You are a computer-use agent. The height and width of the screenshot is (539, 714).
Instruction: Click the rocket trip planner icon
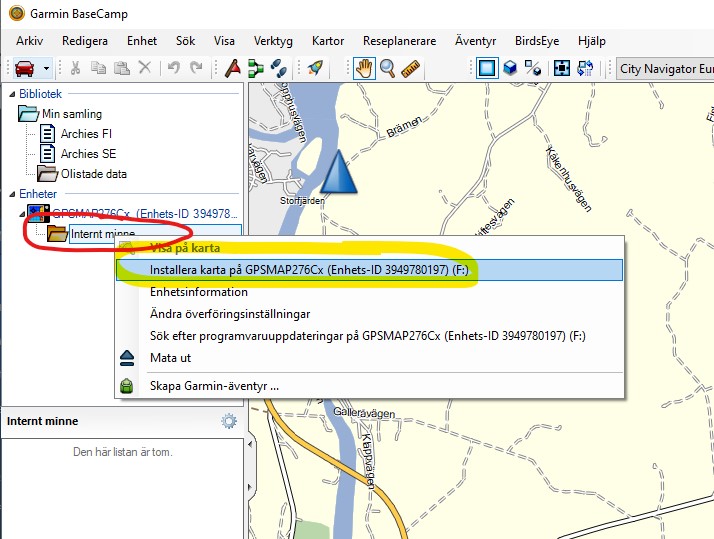(x=315, y=68)
